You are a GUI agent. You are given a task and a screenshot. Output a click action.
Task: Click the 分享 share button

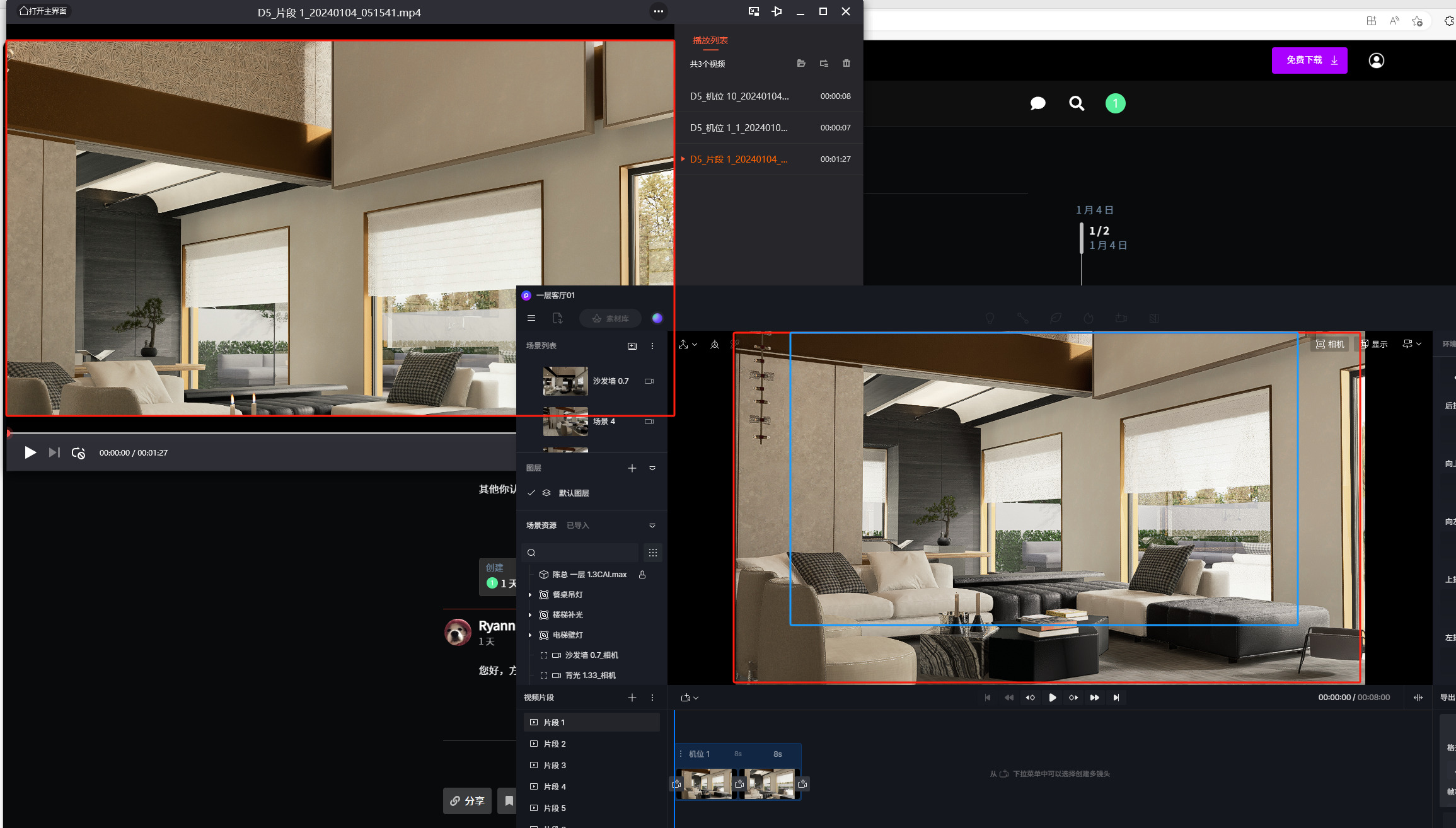click(467, 801)
